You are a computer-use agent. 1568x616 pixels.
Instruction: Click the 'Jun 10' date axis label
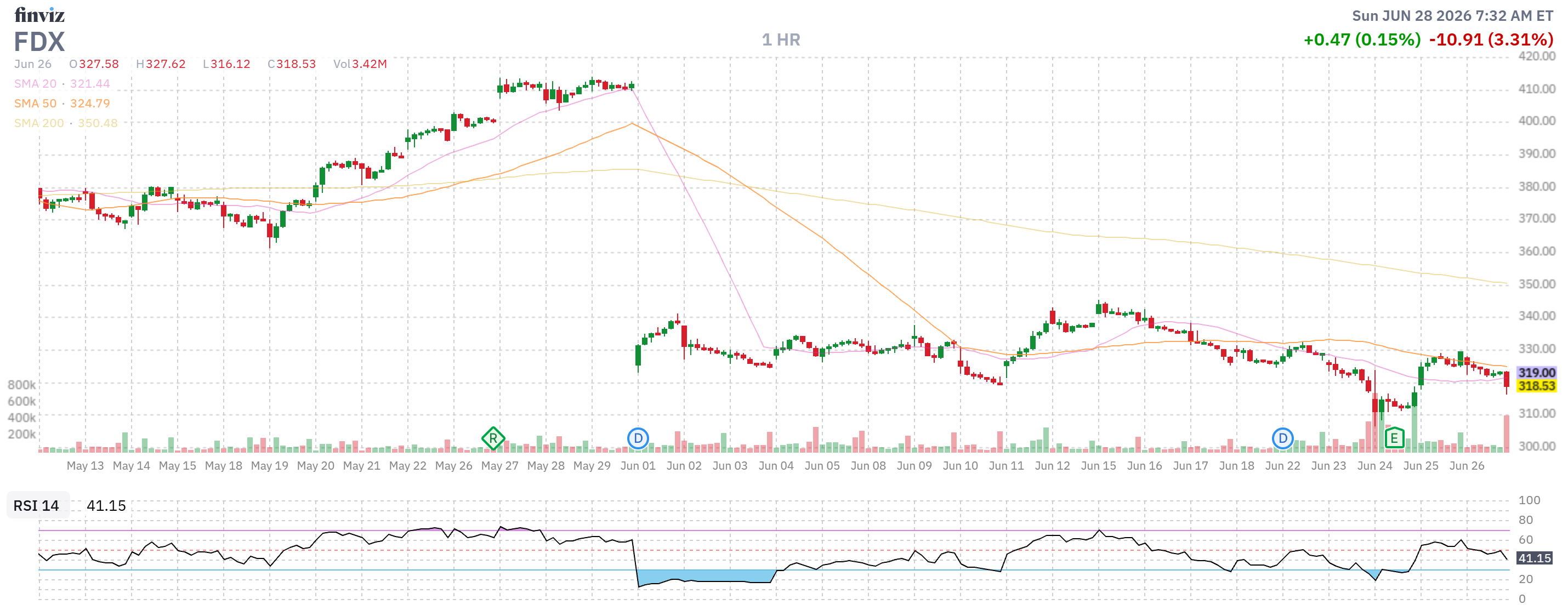click(961, 466)
